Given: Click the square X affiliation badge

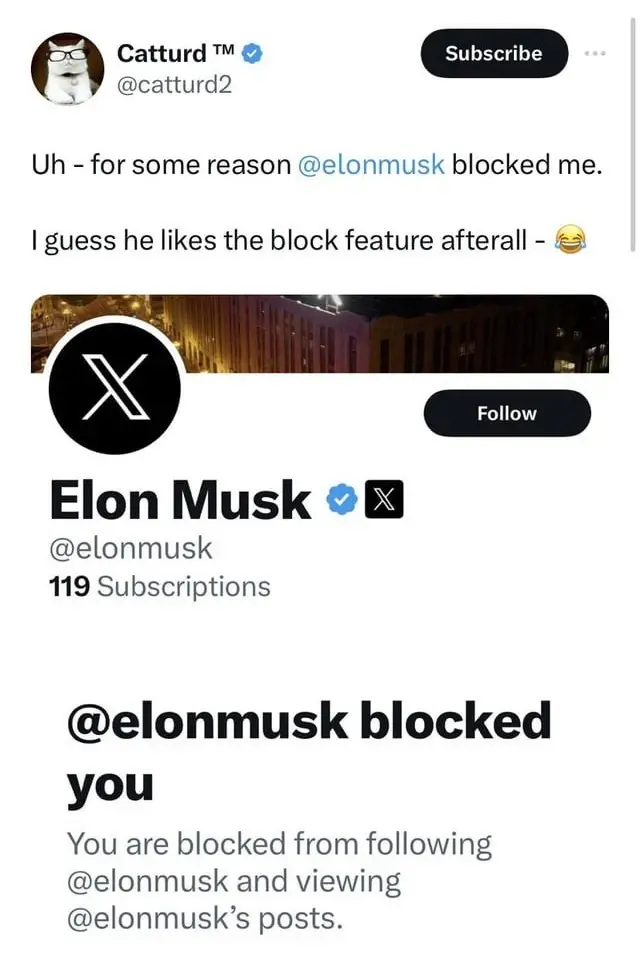Looking at the screenshot, I should 384,501.
